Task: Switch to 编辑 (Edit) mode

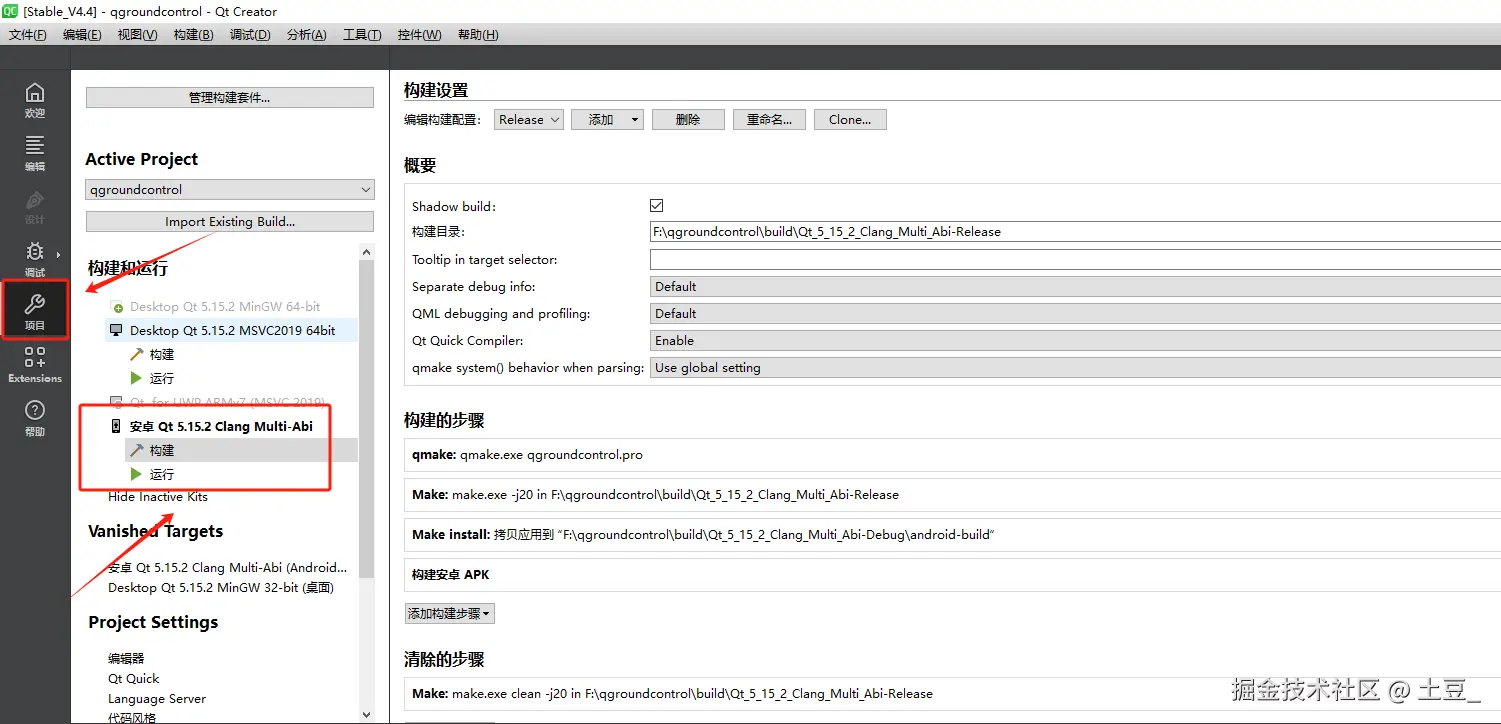Action: point(35,154)
